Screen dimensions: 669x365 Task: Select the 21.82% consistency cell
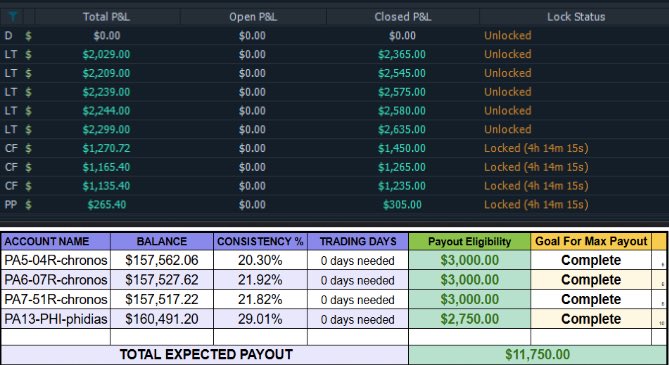260,299
